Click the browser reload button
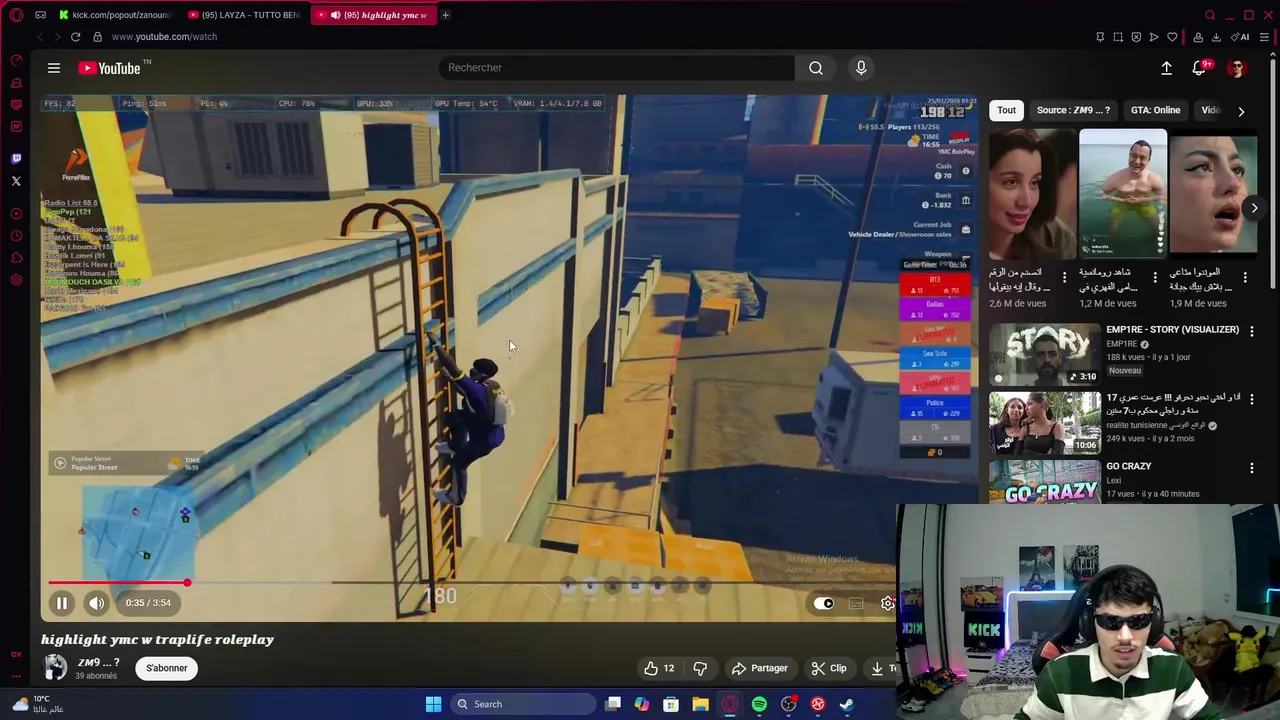 coord(75,37)
